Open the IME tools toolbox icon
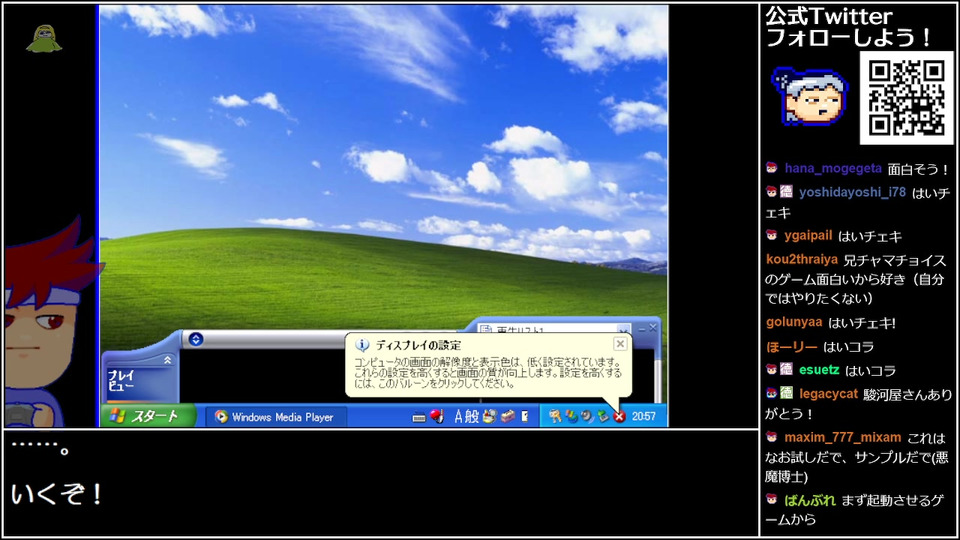 click(x=508, y=417)
